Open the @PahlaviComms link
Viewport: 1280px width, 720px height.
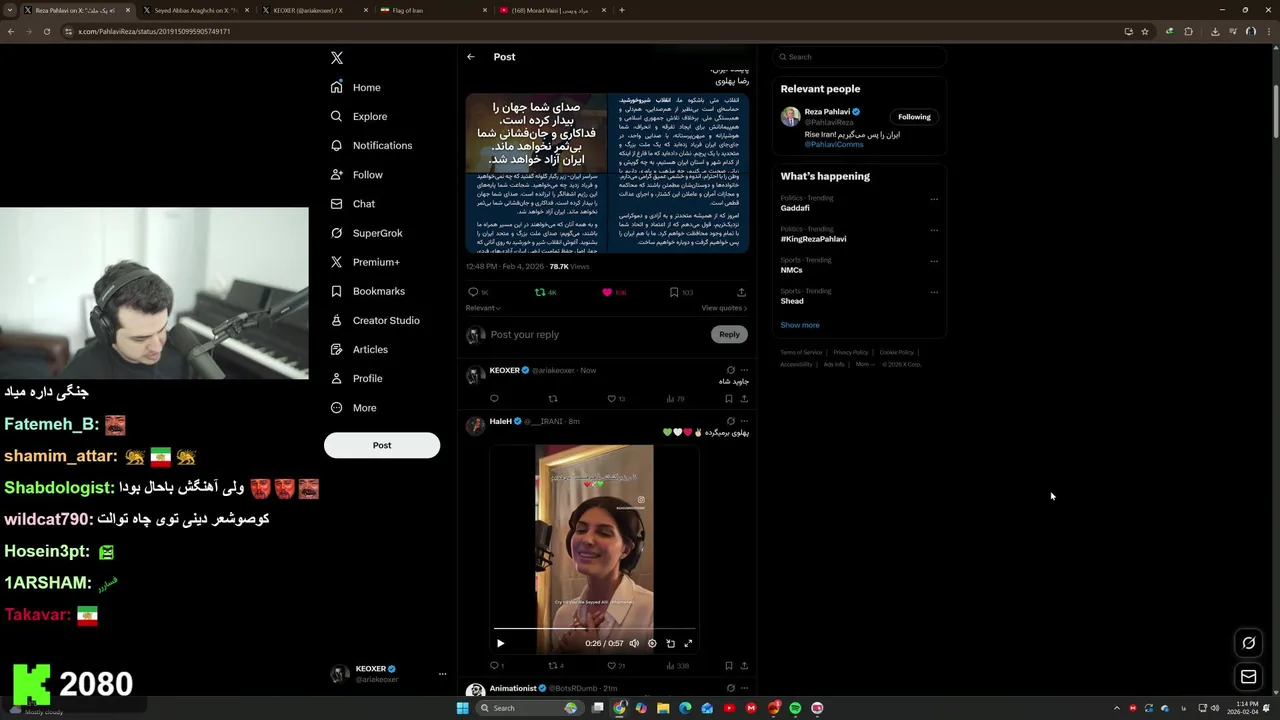(x=834, y=144)
